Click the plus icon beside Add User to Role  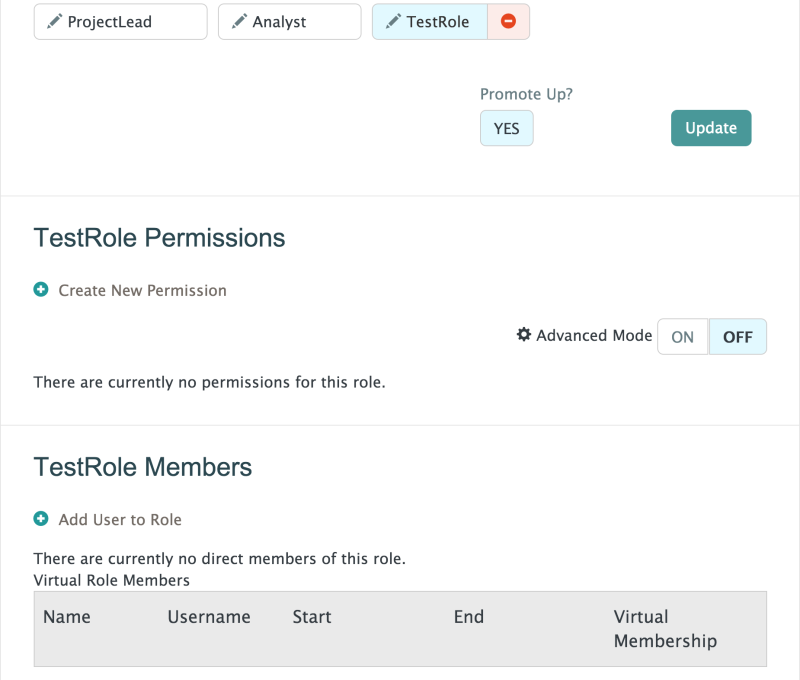[x=41, y=519]
